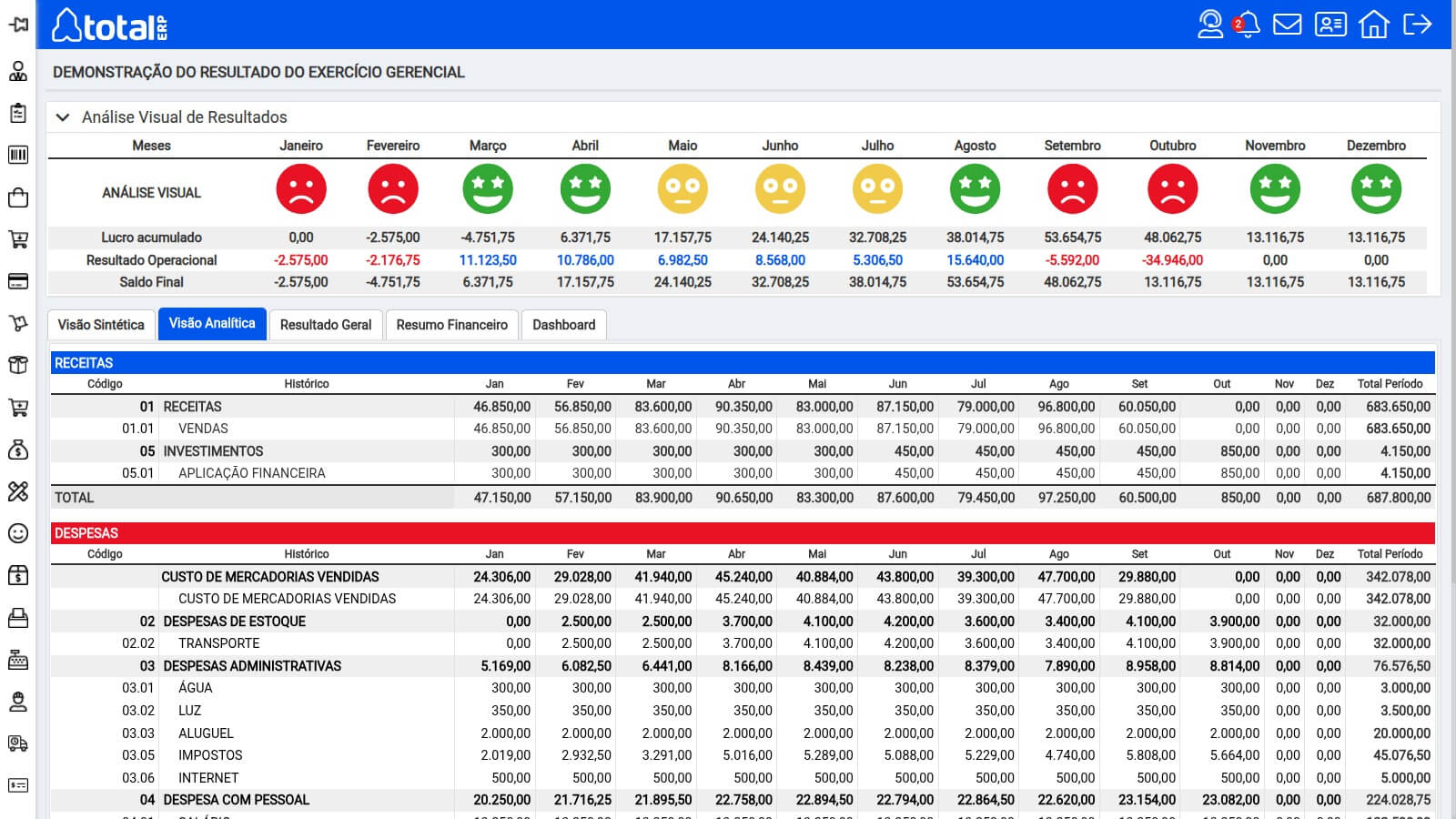Click the logout arrow icon
1456x819 pixels.
tap(1417, 25)
